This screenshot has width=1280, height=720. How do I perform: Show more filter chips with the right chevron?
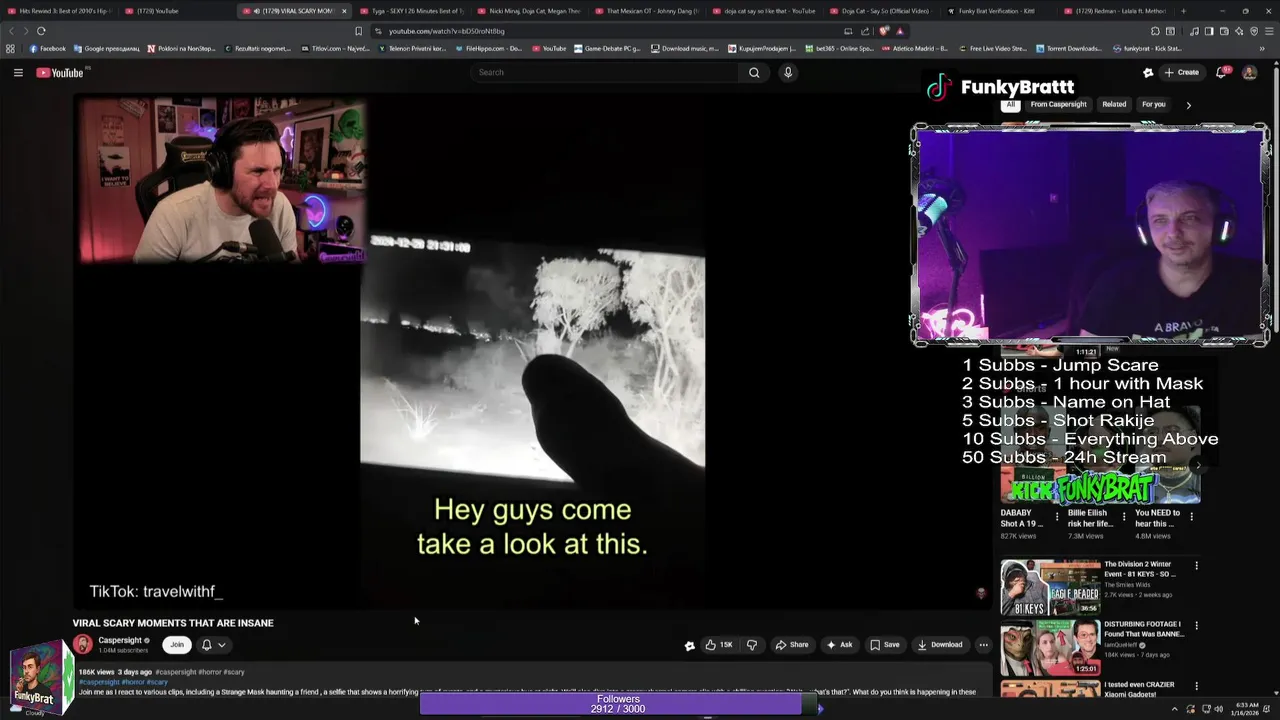point(1188,105)
